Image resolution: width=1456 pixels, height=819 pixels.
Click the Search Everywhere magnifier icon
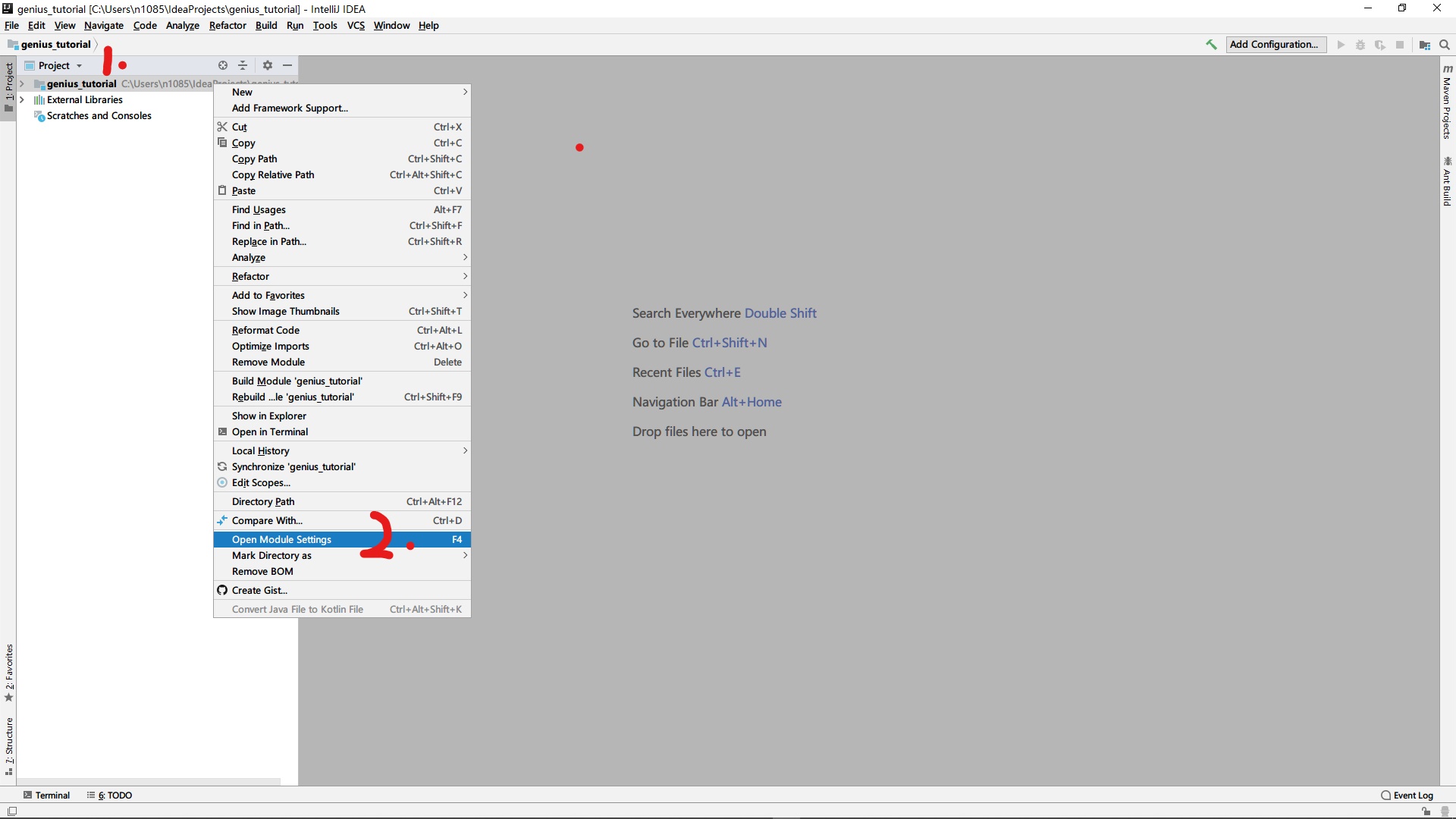coord(1445,45)
